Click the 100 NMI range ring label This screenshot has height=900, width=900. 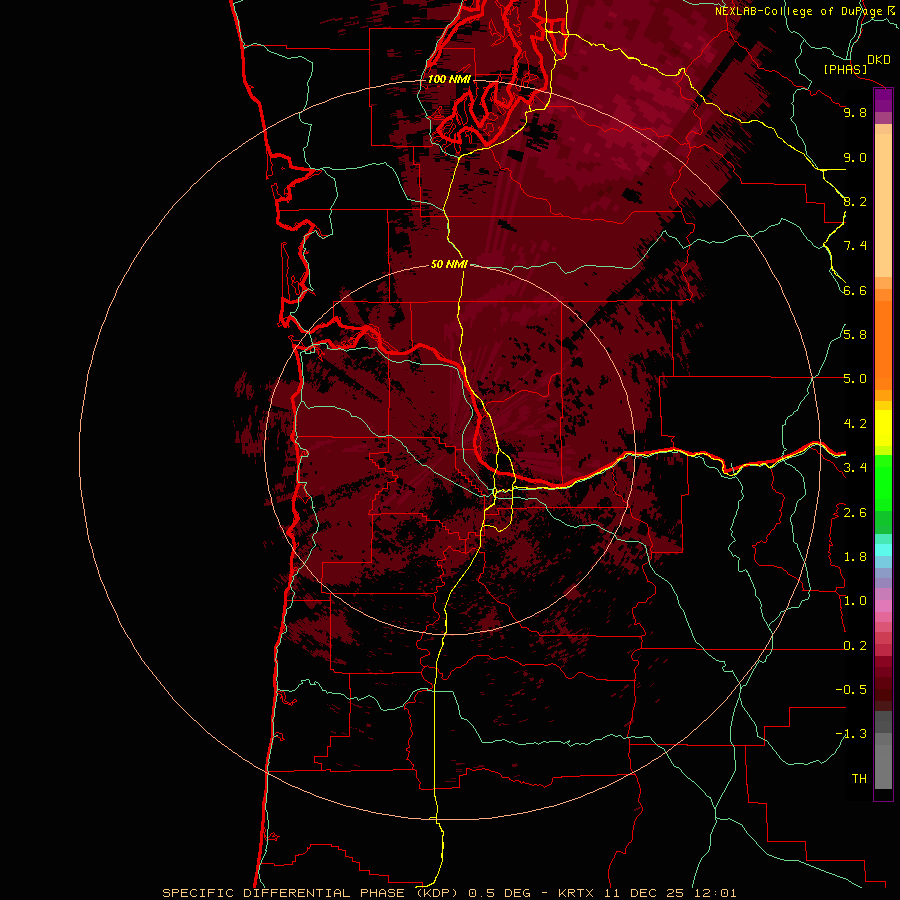coord(449,79)
